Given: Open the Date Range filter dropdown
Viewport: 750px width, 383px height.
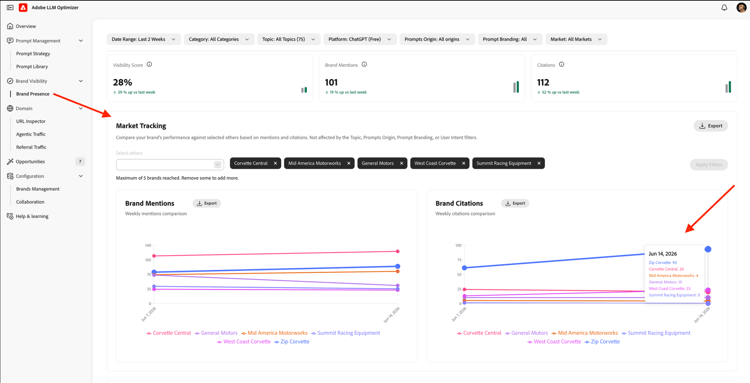Looking at the screenshot, I should coord(144,39).
